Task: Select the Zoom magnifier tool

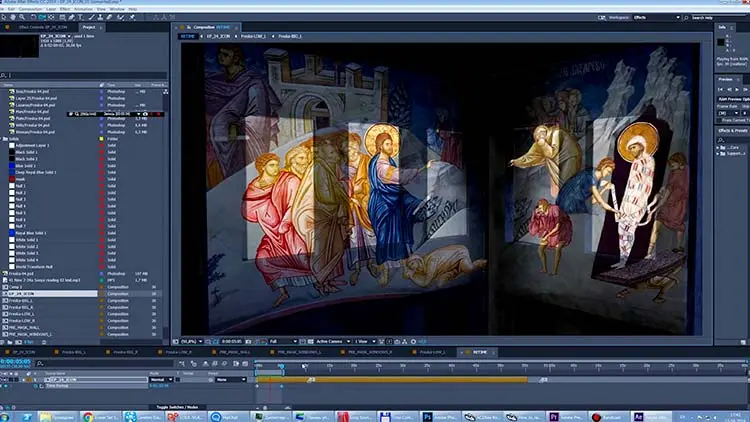Action: pos(22,17)
